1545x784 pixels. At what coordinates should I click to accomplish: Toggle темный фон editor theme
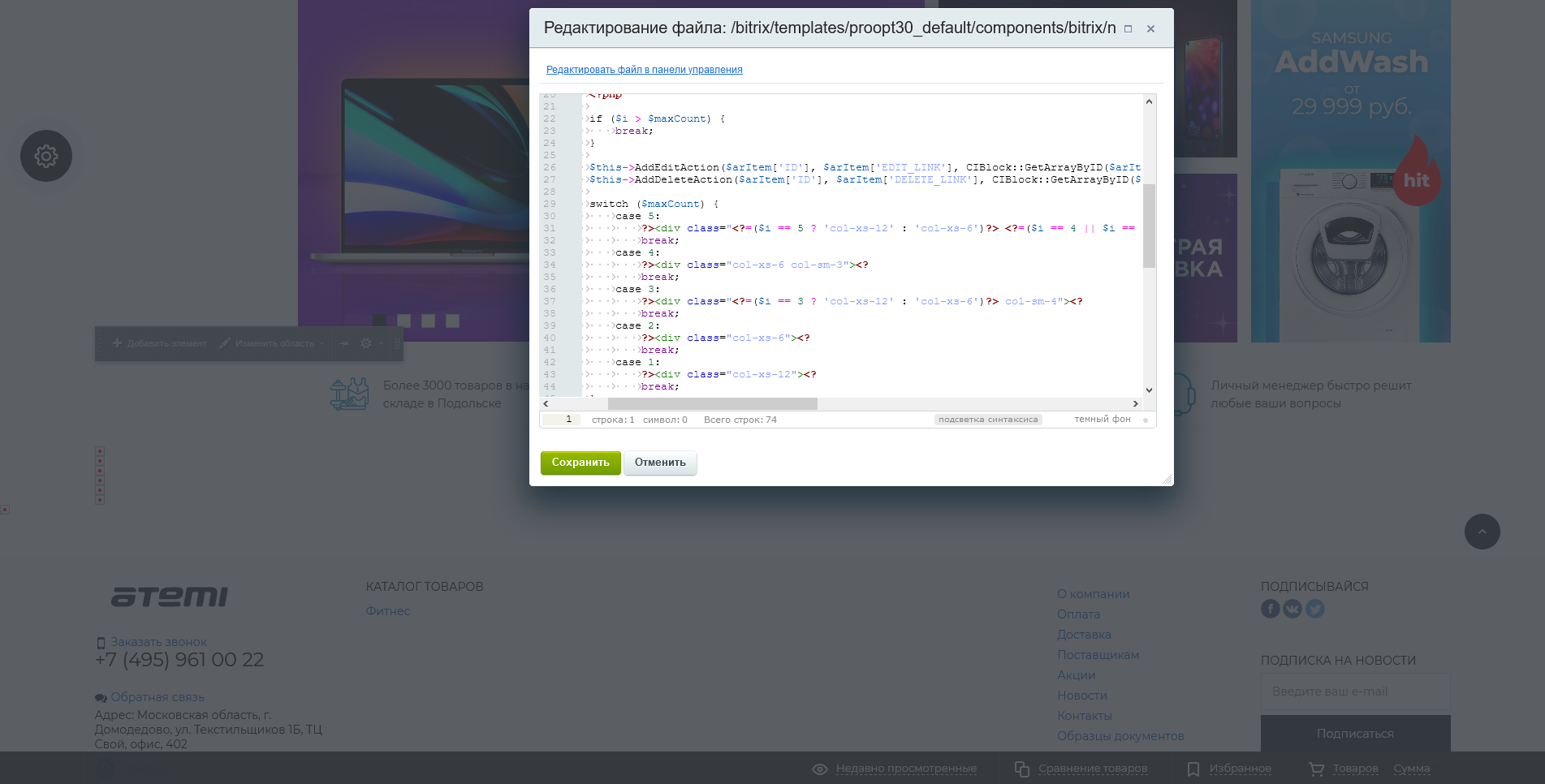coord(1103,420)
